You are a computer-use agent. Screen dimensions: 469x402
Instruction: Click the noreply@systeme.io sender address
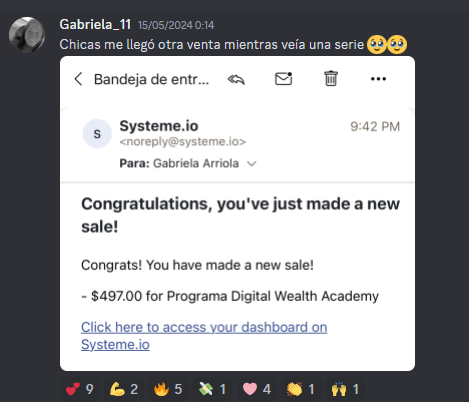pyautogui.click(x=183, y=142)
